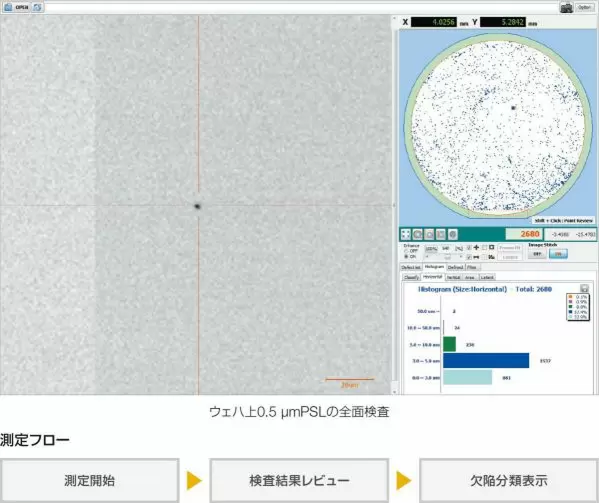Select the Horizontal sub-tab

[432, 277]
